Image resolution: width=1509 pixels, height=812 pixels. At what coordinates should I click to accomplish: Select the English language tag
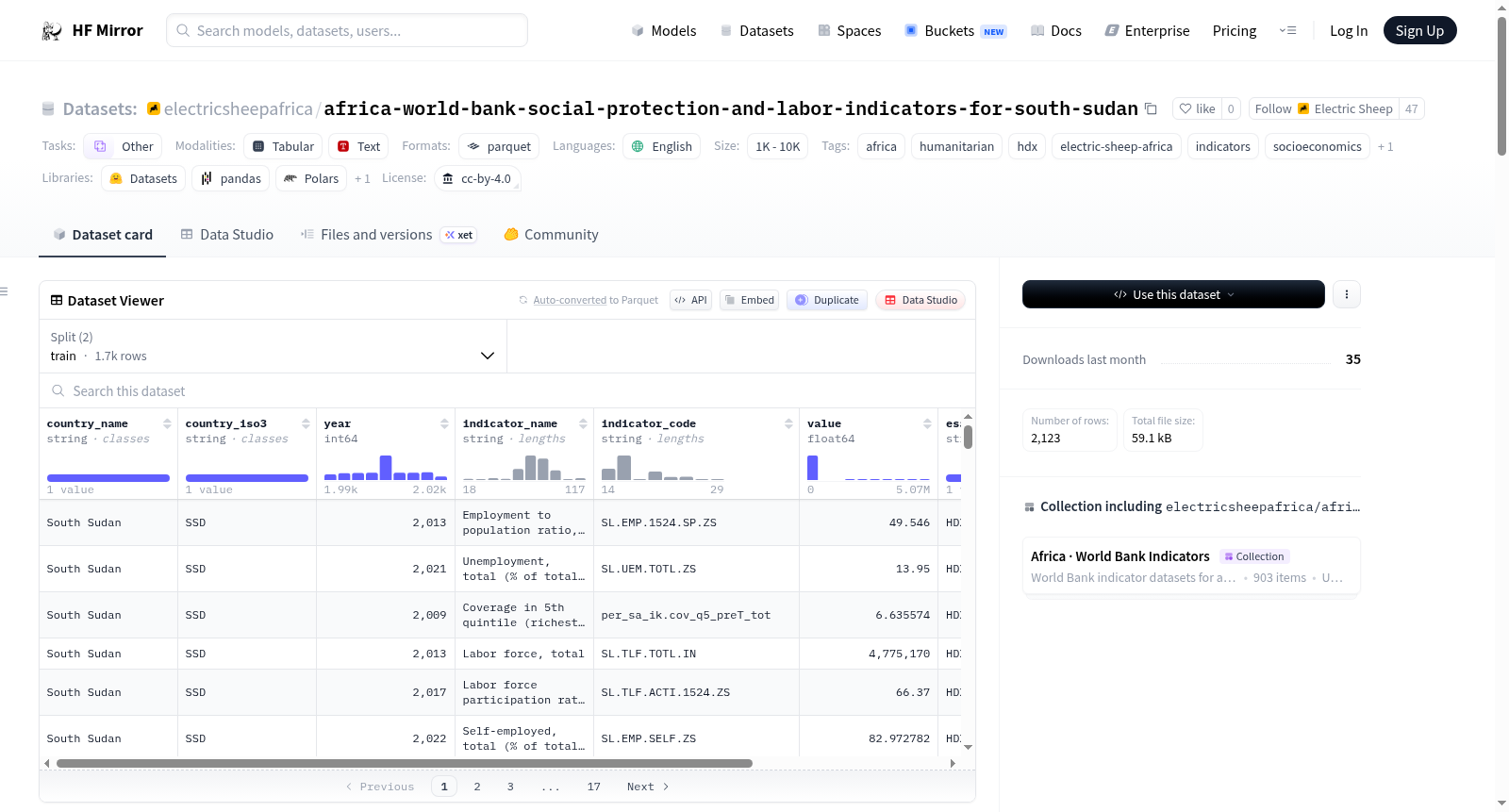tap(661, 146)
